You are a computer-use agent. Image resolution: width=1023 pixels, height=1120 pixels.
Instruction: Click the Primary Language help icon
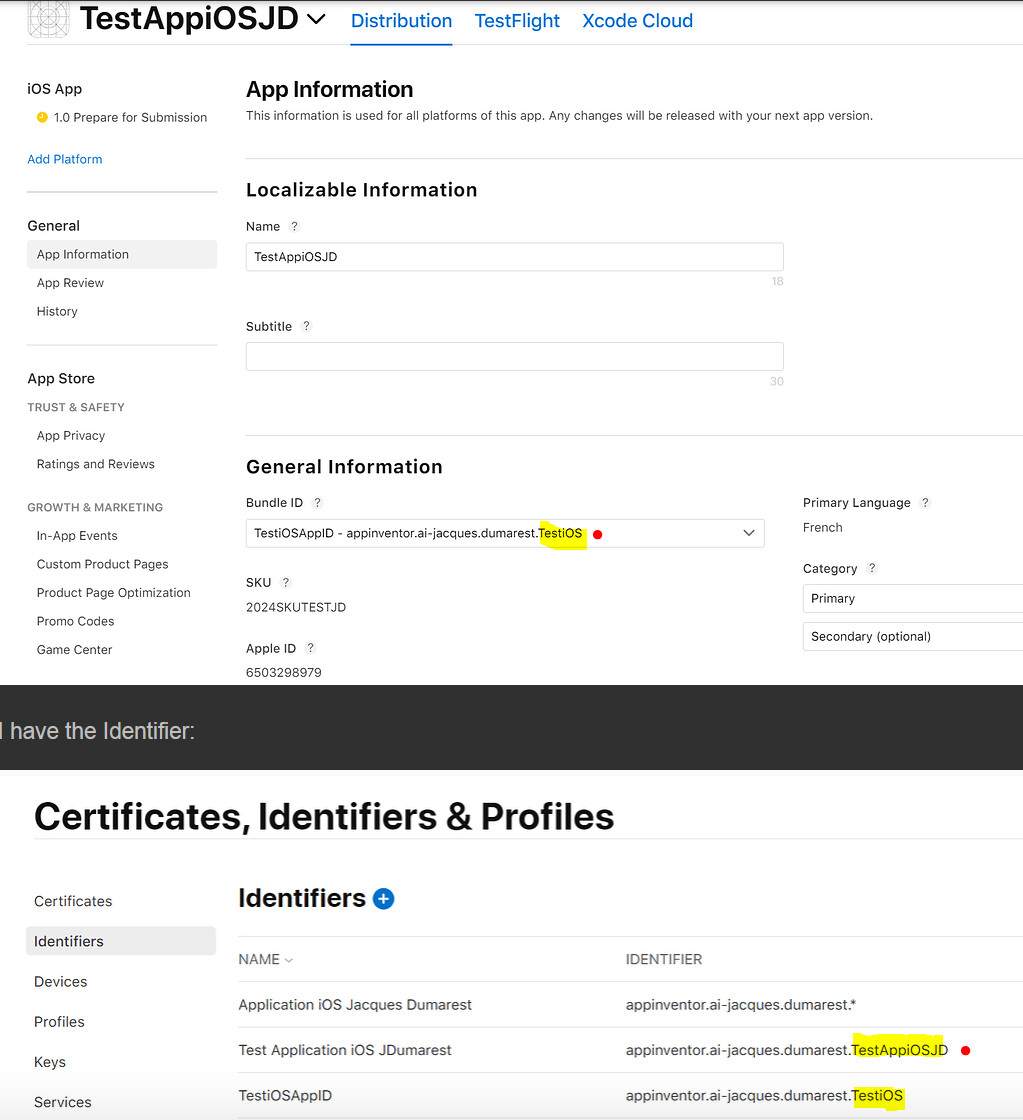click(925, 503)
